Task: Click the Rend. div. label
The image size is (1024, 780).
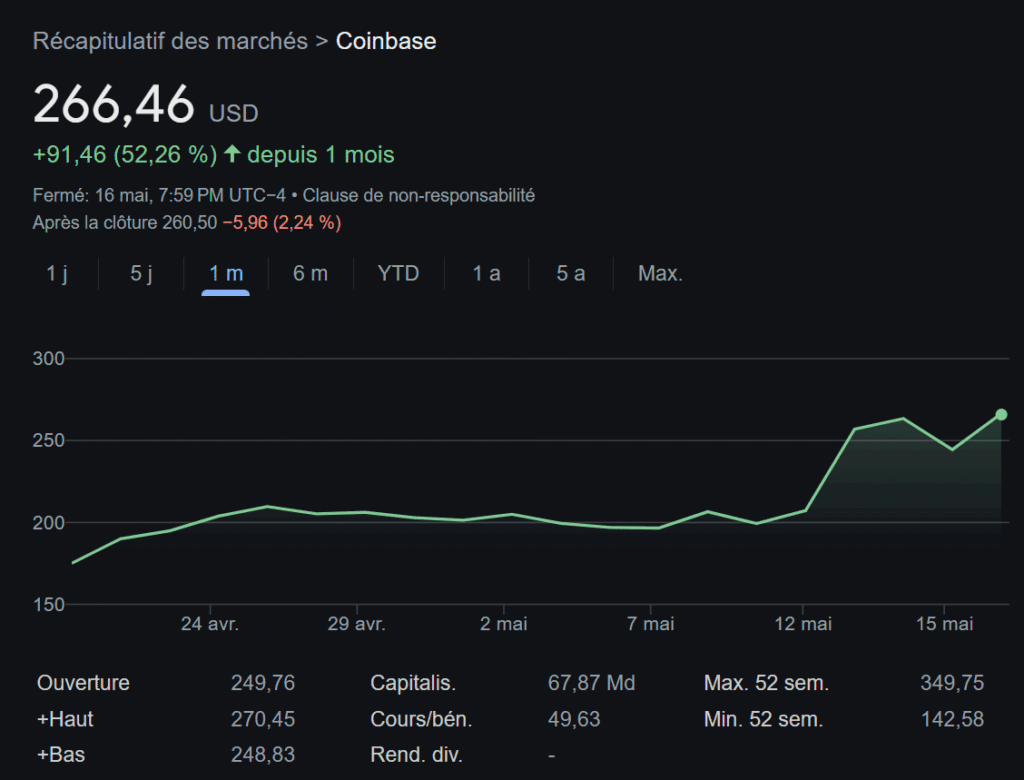Action: pyautogui.click(x=417, y=755)
